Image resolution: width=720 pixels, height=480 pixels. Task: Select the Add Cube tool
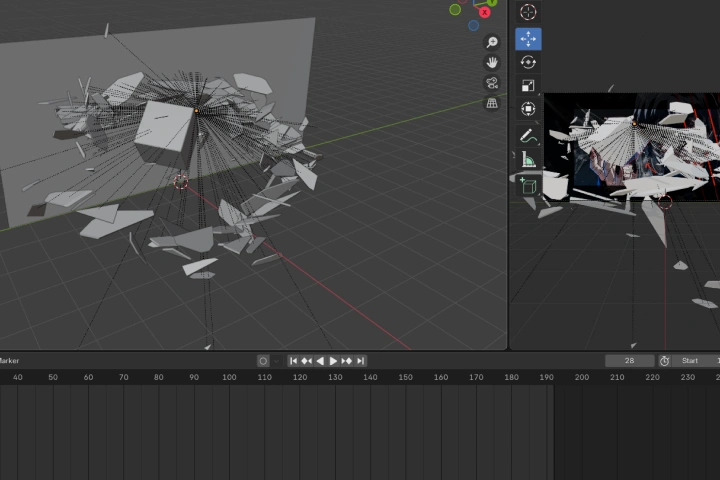[528, 186]
